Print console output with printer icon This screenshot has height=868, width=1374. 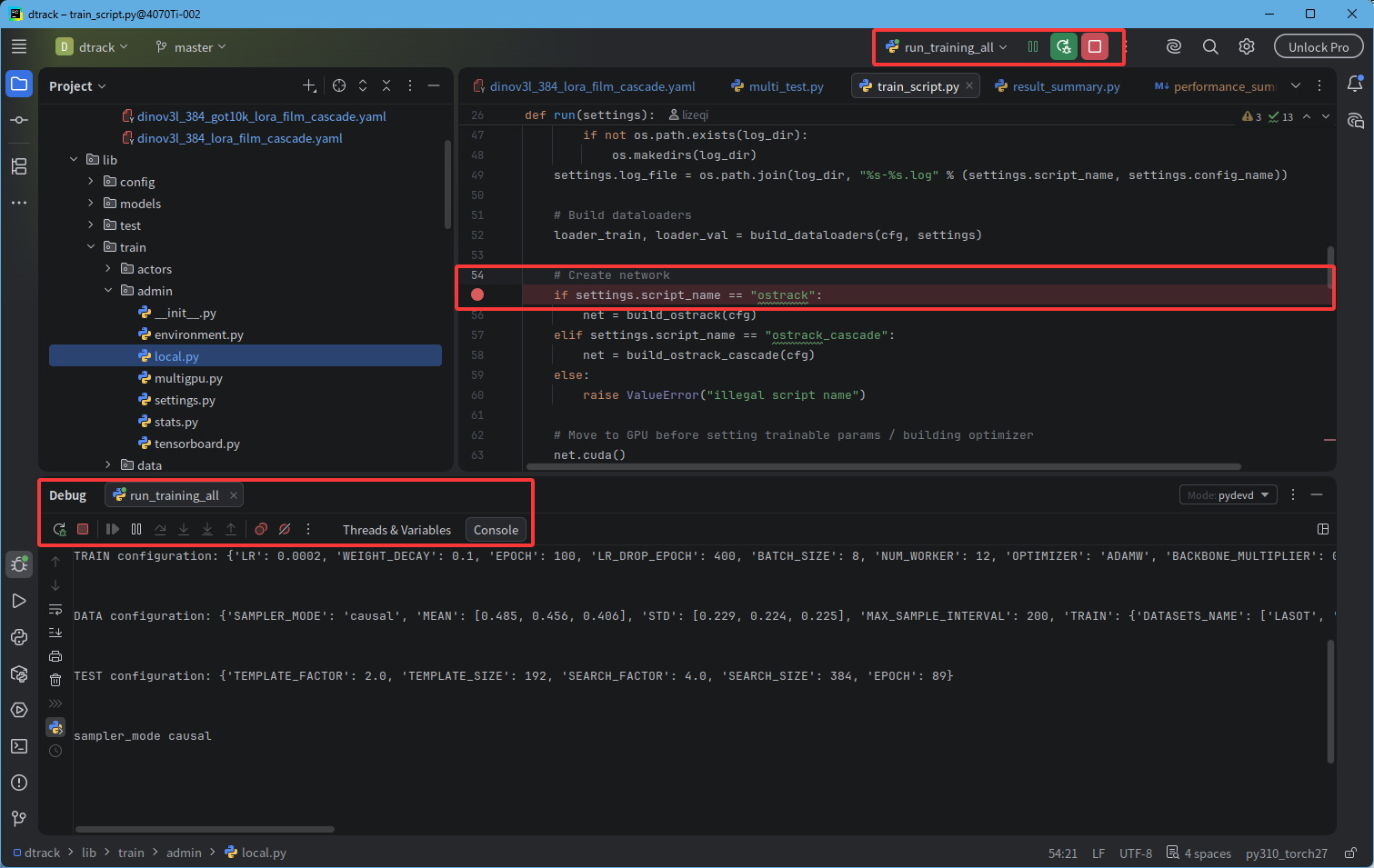(55, 656)
